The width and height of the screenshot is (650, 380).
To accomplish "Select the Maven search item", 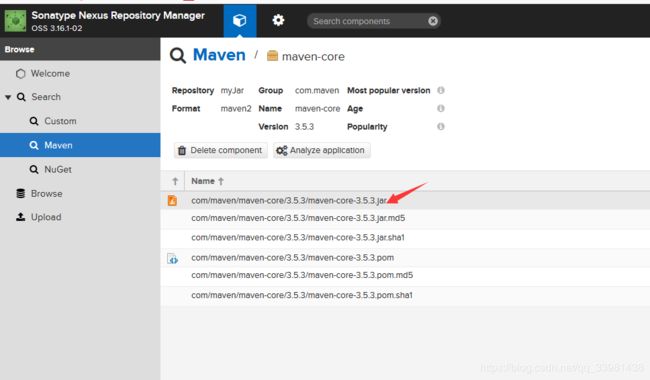I will click(80, 145).
